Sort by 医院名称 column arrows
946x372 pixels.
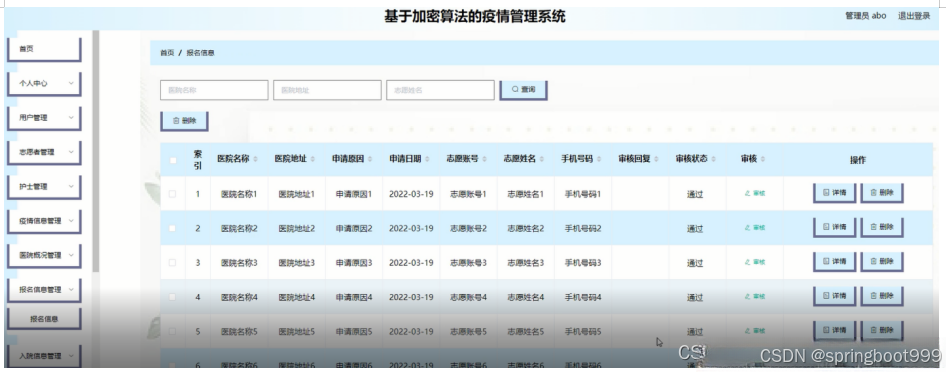point(255,159)
